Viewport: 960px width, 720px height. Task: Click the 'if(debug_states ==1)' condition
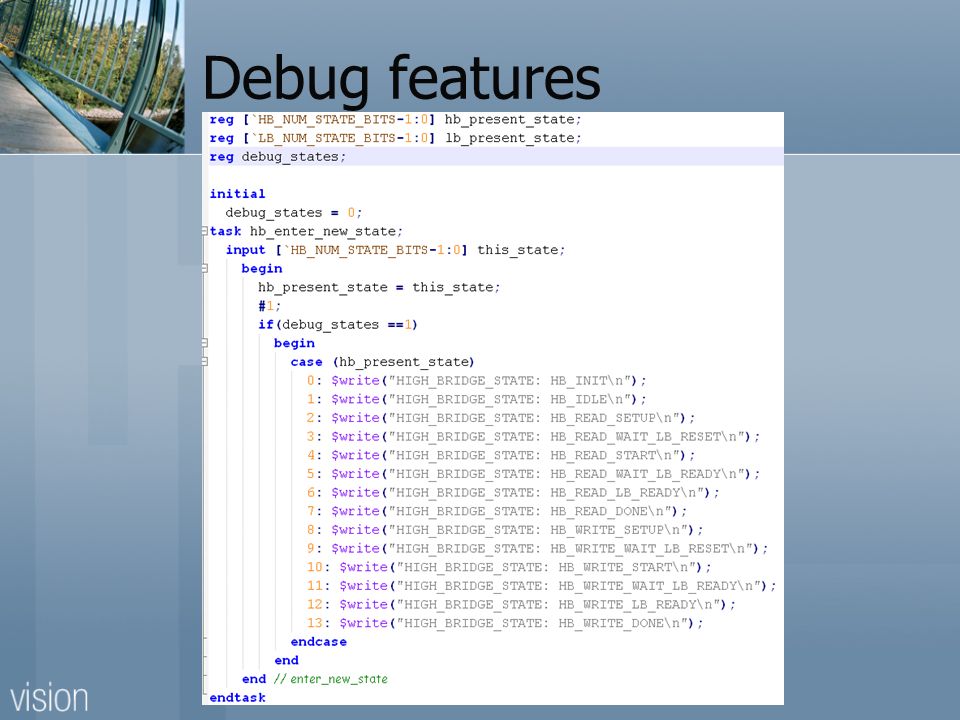point(337,324)
